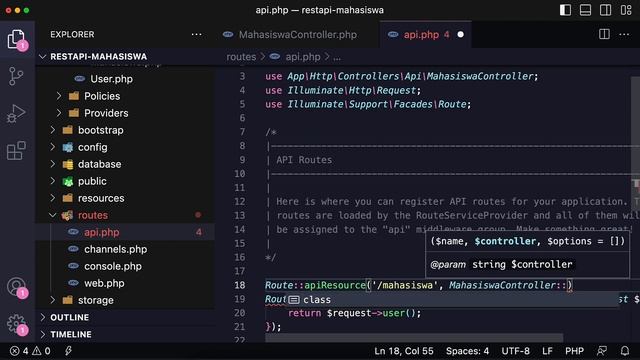
Task: Collapse the RESTAPI-MAHASISWA project section
Action: 98,56
